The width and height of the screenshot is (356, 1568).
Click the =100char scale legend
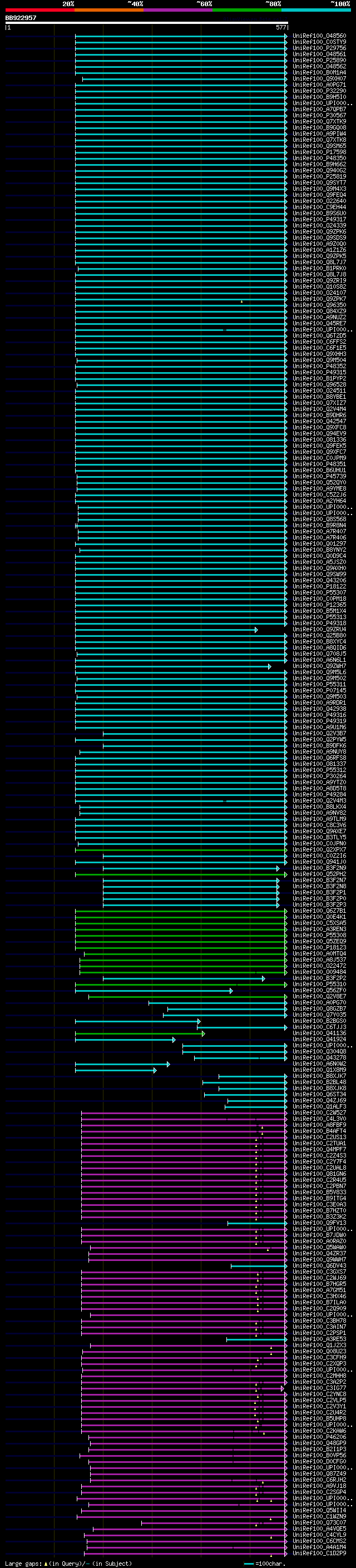264,1563
